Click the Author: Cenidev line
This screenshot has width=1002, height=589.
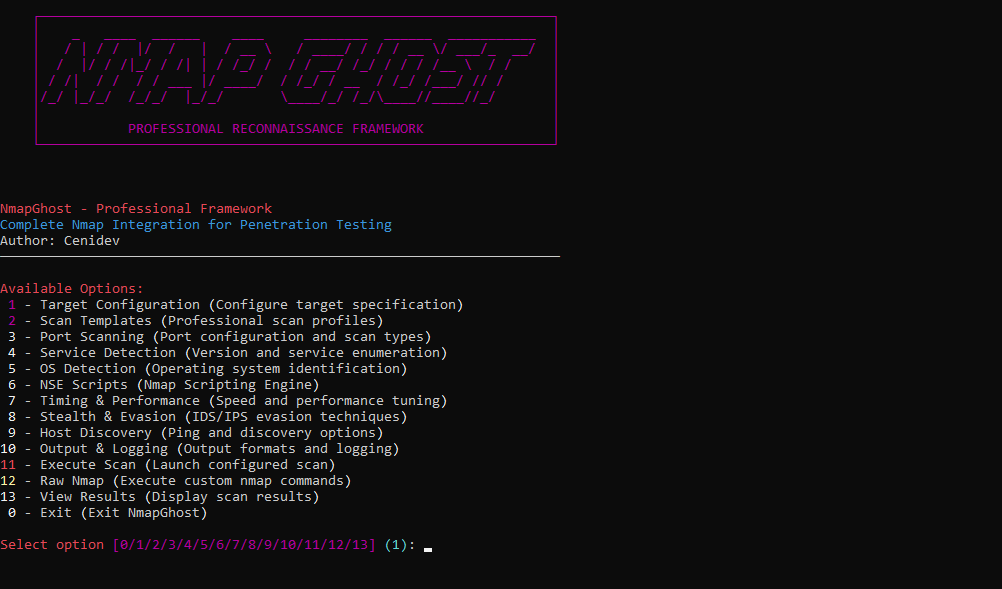point(64,241)
